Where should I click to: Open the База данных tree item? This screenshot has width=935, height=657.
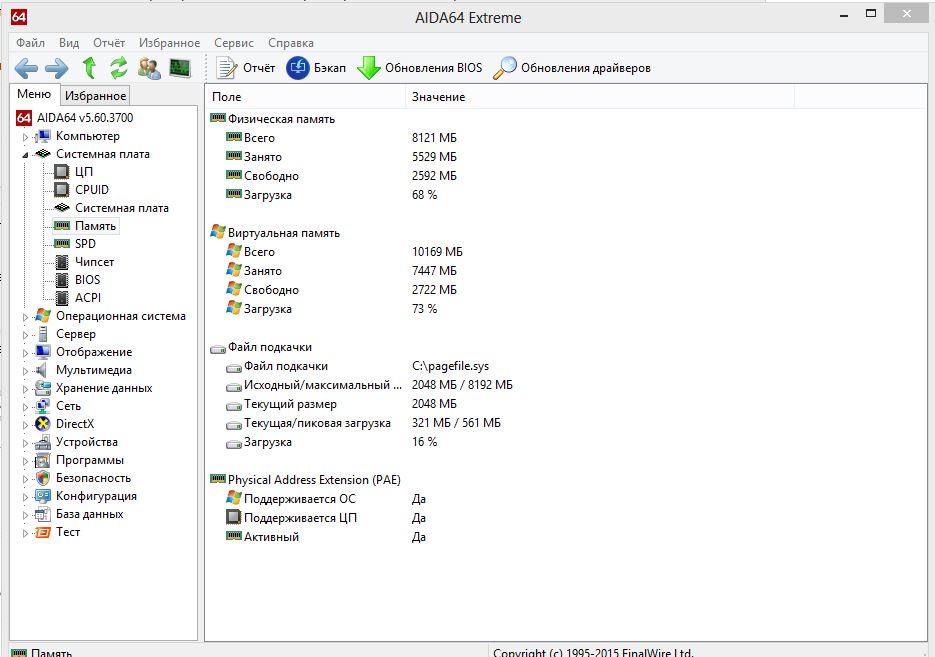pyautogui.click(x=89, y=514)
